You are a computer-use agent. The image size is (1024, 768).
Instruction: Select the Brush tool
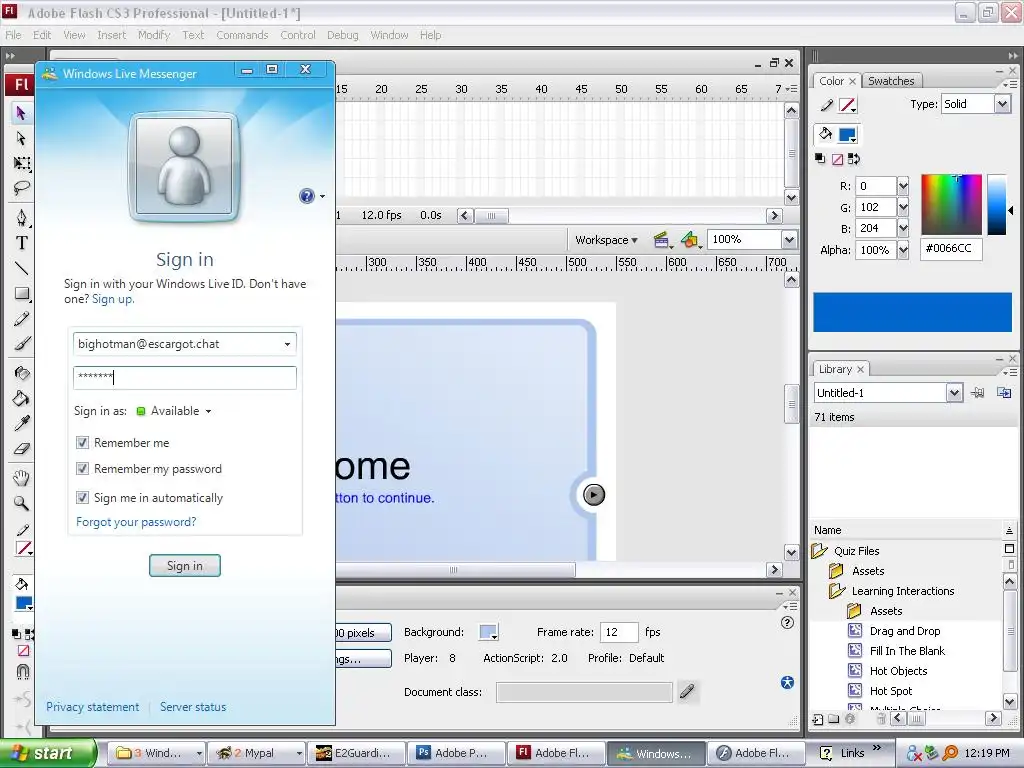click(22, 344)
